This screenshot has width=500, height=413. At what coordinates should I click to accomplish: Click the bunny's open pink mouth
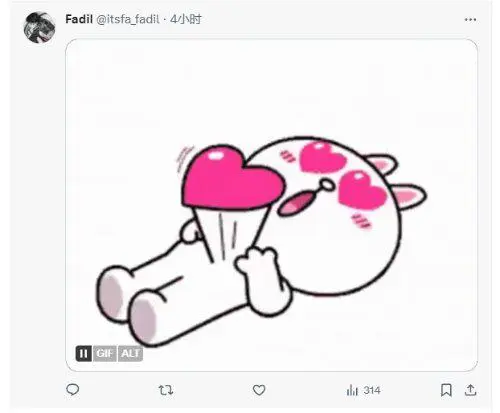[295, 203]
